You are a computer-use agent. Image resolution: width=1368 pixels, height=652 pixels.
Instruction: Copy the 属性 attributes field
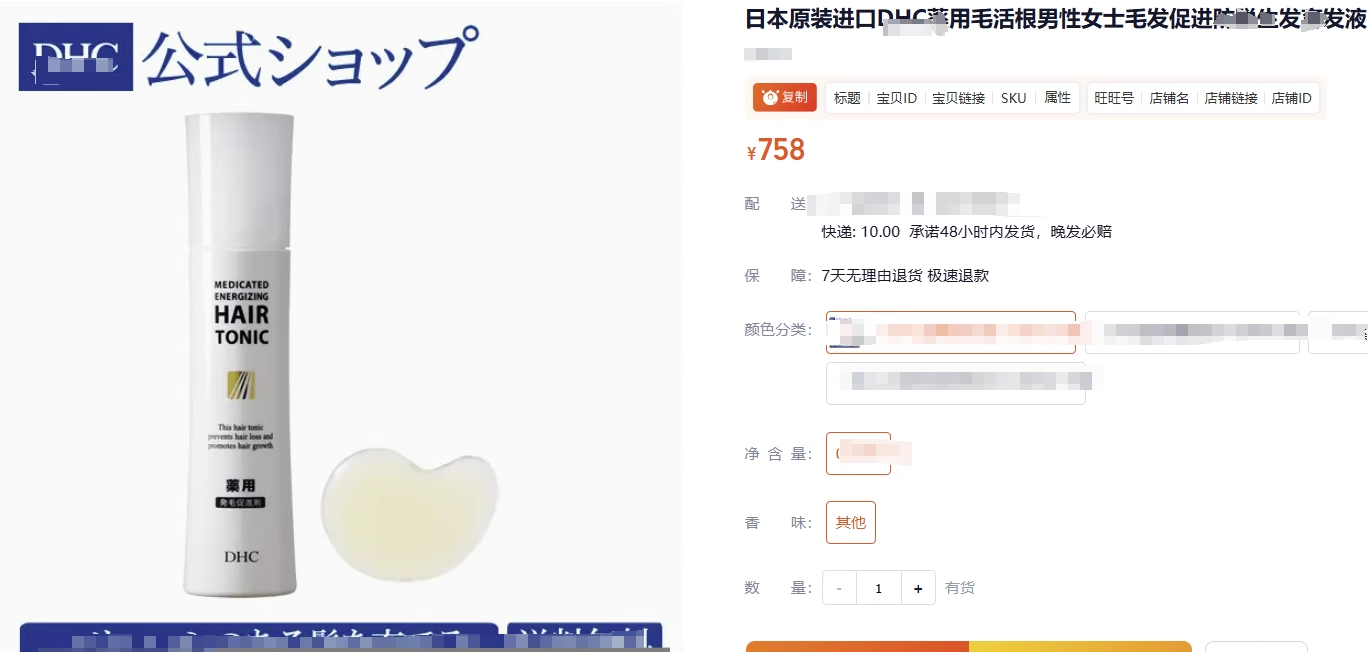[x=1058, y=98]
